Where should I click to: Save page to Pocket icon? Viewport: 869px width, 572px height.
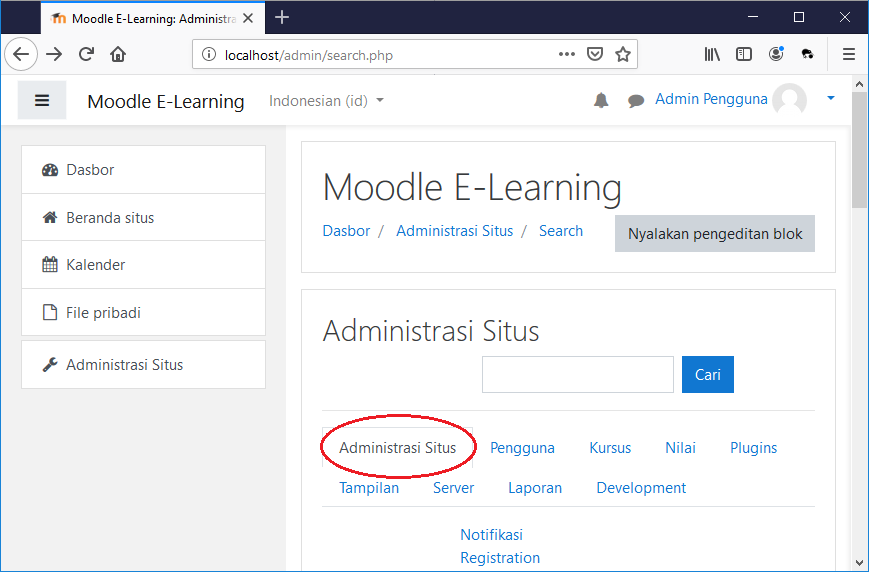(595, 54)
